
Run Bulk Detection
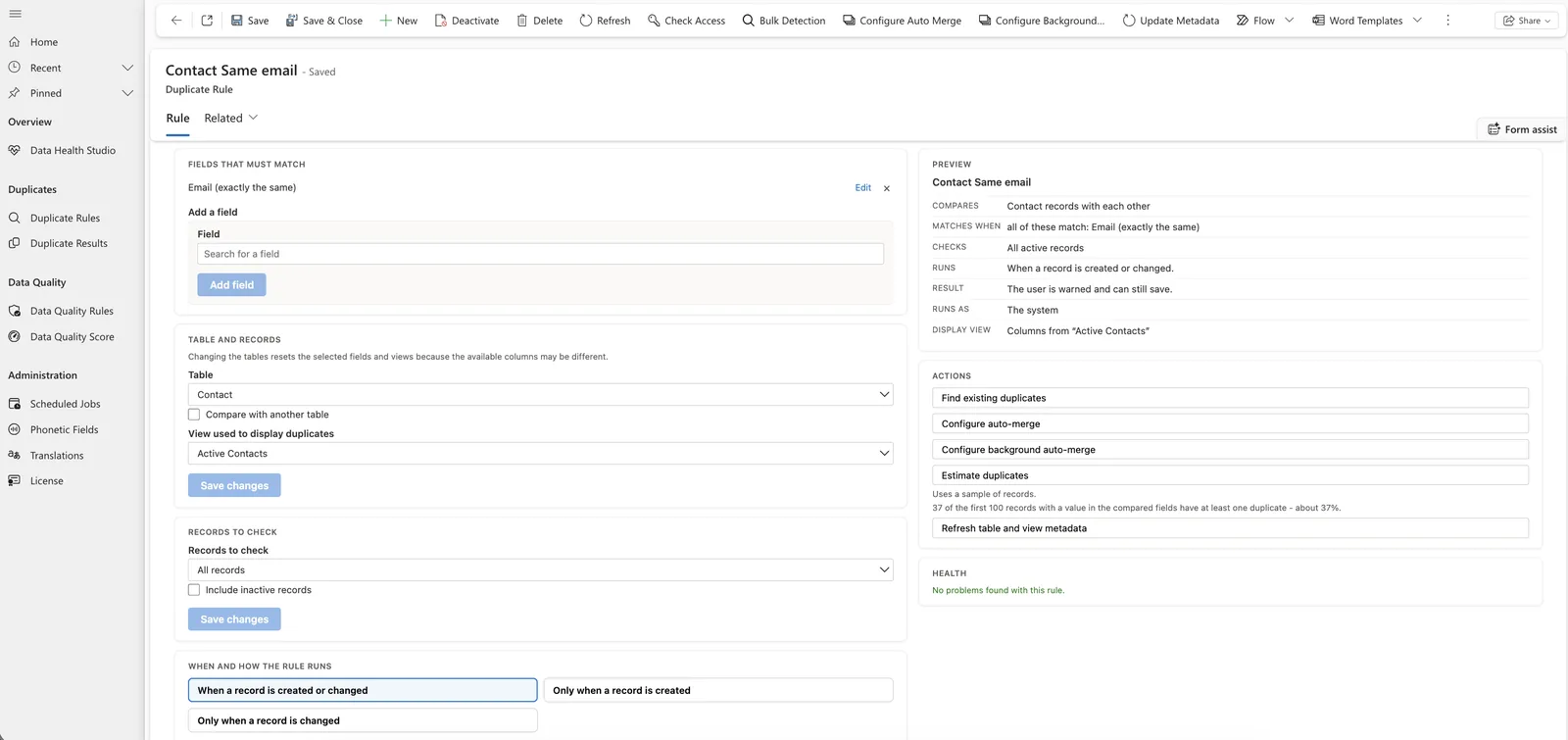click(784, 21)
